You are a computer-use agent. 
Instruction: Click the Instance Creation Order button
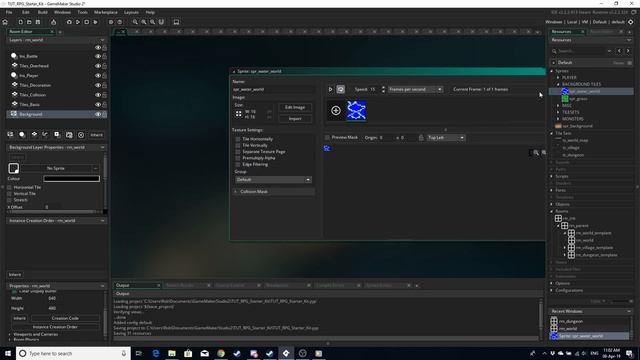(55, 327)
